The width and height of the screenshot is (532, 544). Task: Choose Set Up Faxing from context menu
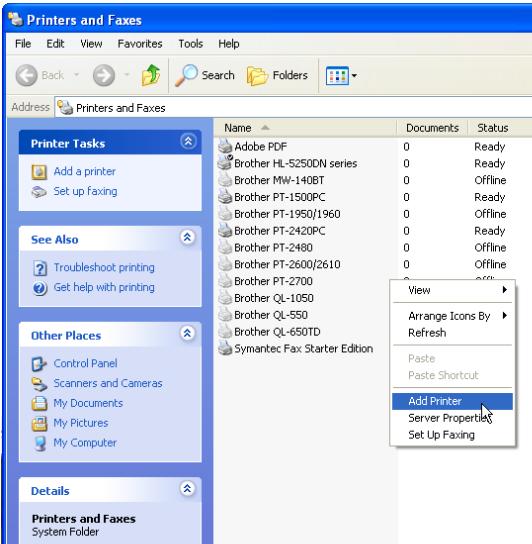452,435
